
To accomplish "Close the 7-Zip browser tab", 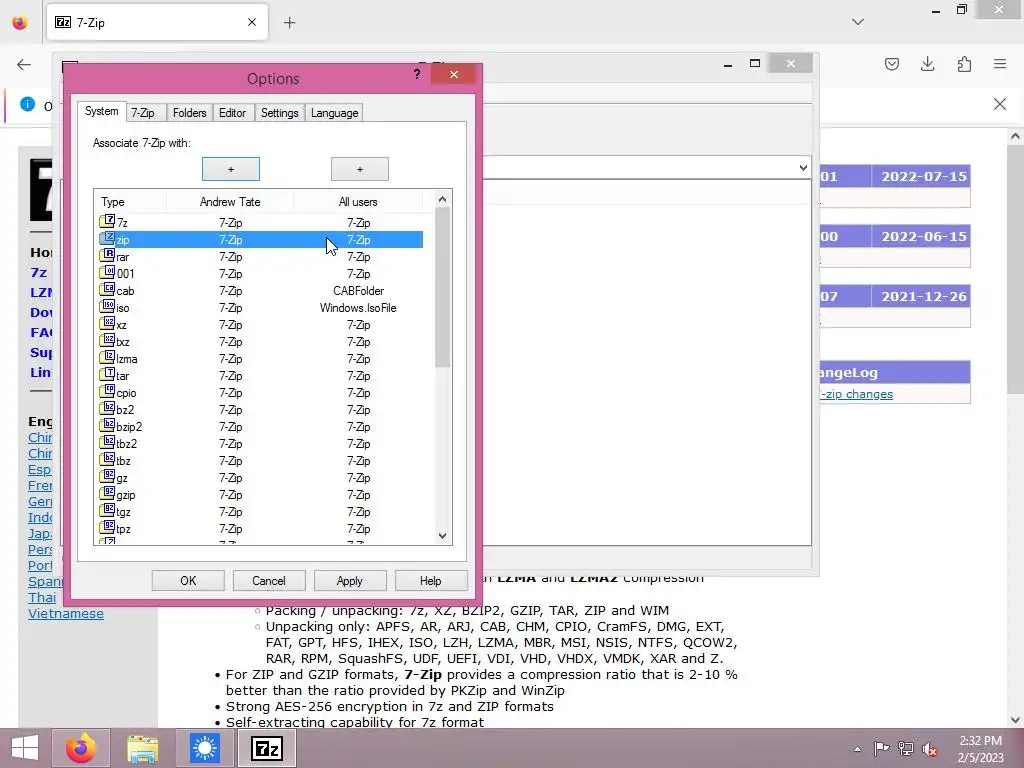I will point(251,22).
